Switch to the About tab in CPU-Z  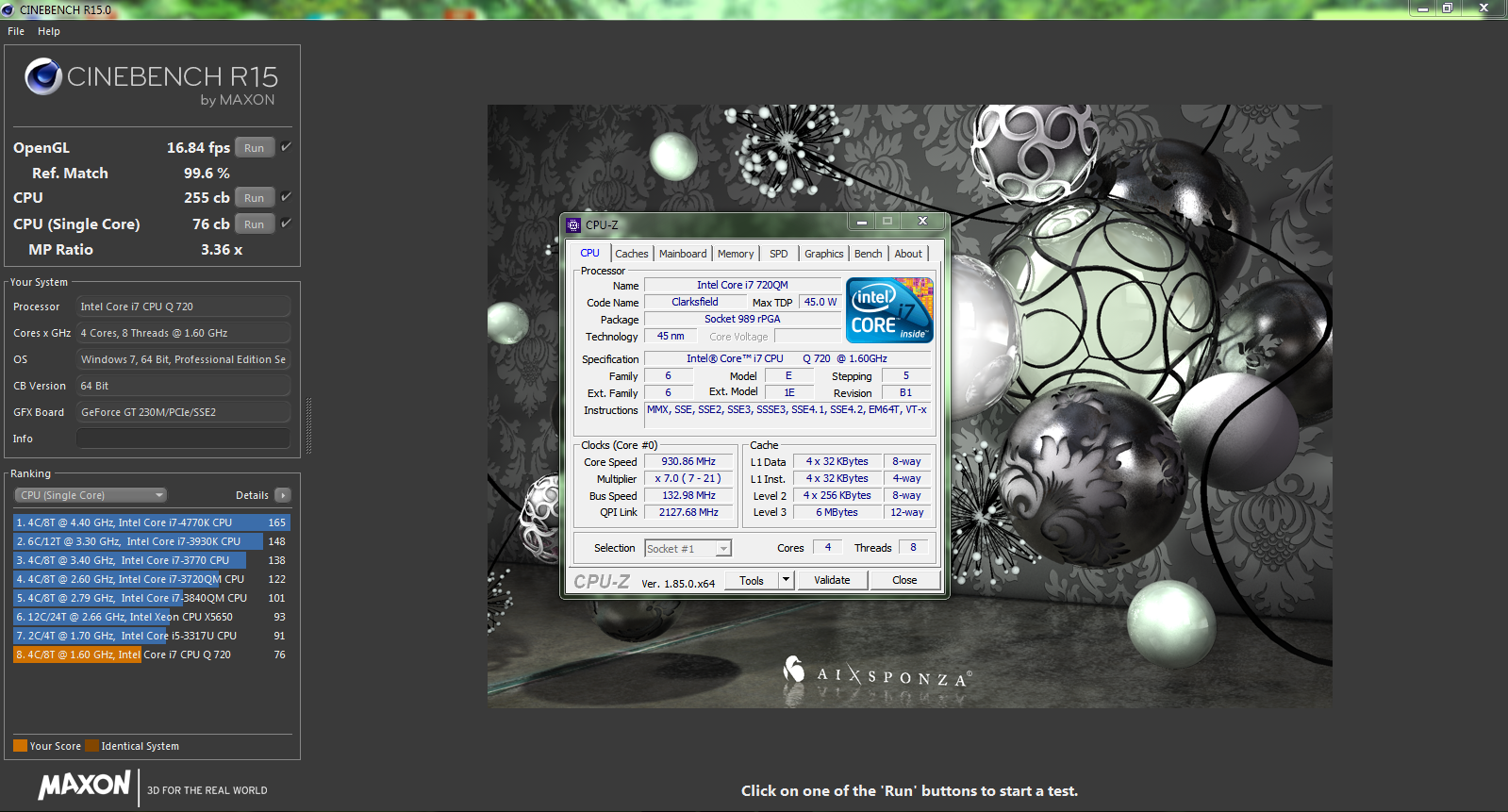[908, 254]
